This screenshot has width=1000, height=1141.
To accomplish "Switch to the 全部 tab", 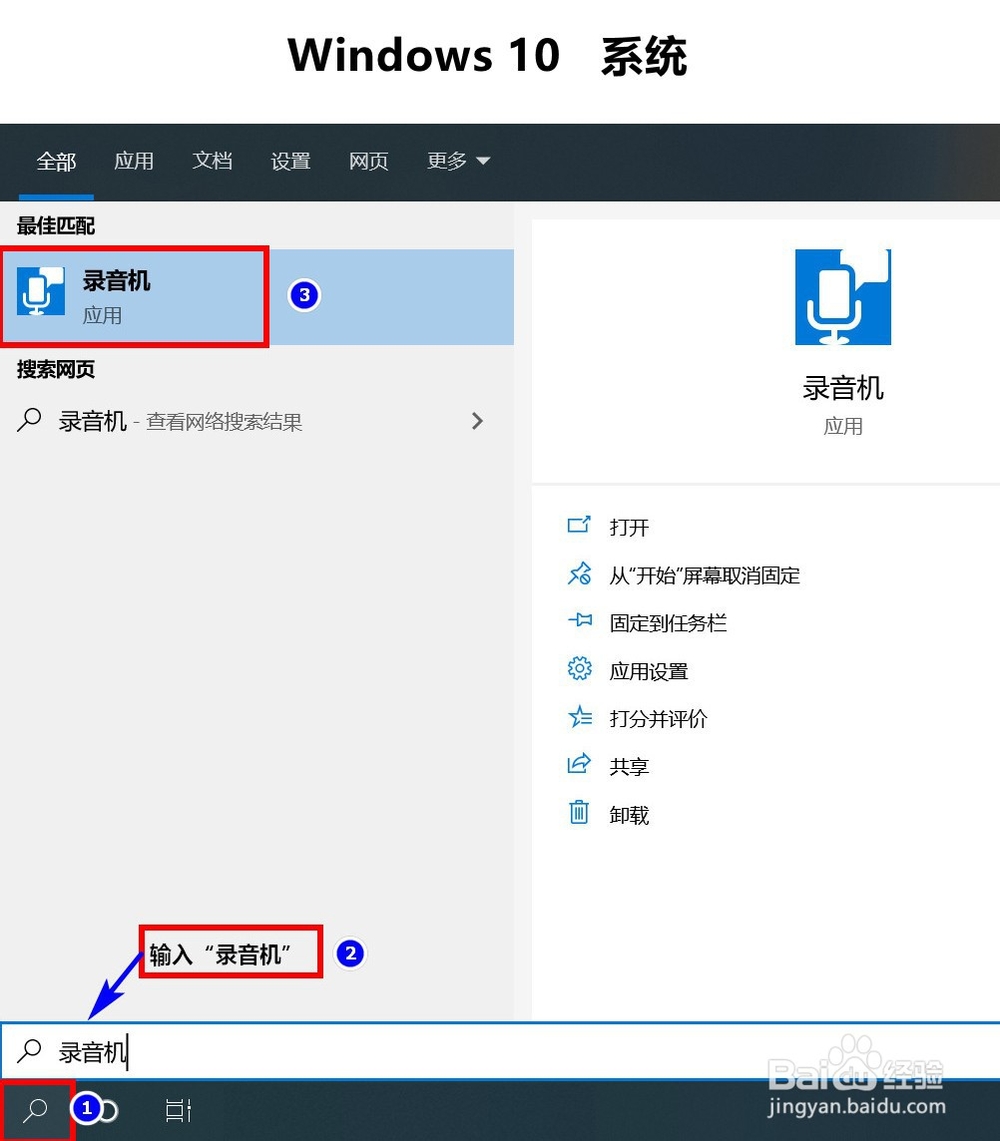I will [x=56, y=161].
